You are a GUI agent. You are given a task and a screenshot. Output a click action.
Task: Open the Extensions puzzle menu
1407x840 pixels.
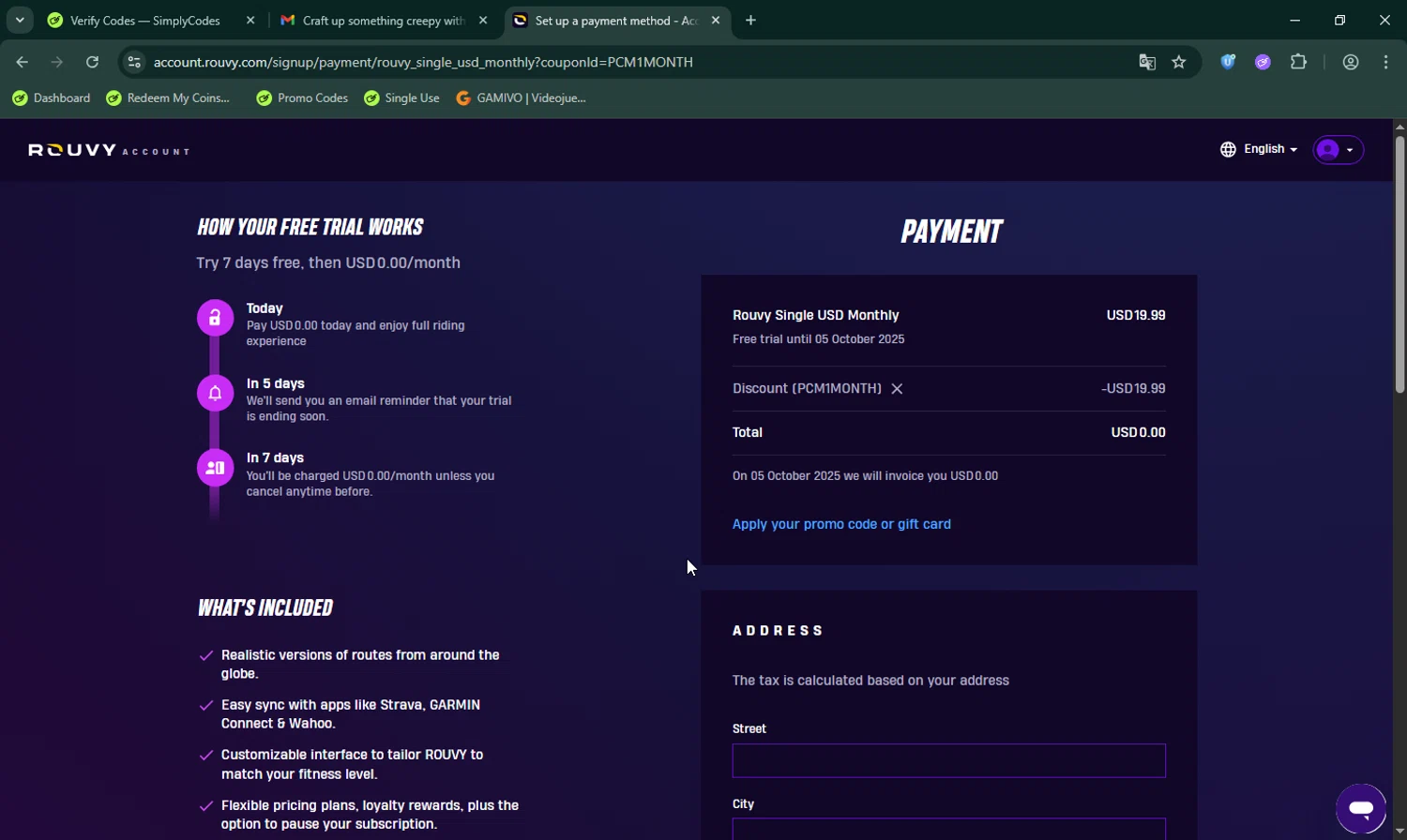pyautogui.click(x=1298, y=62)
